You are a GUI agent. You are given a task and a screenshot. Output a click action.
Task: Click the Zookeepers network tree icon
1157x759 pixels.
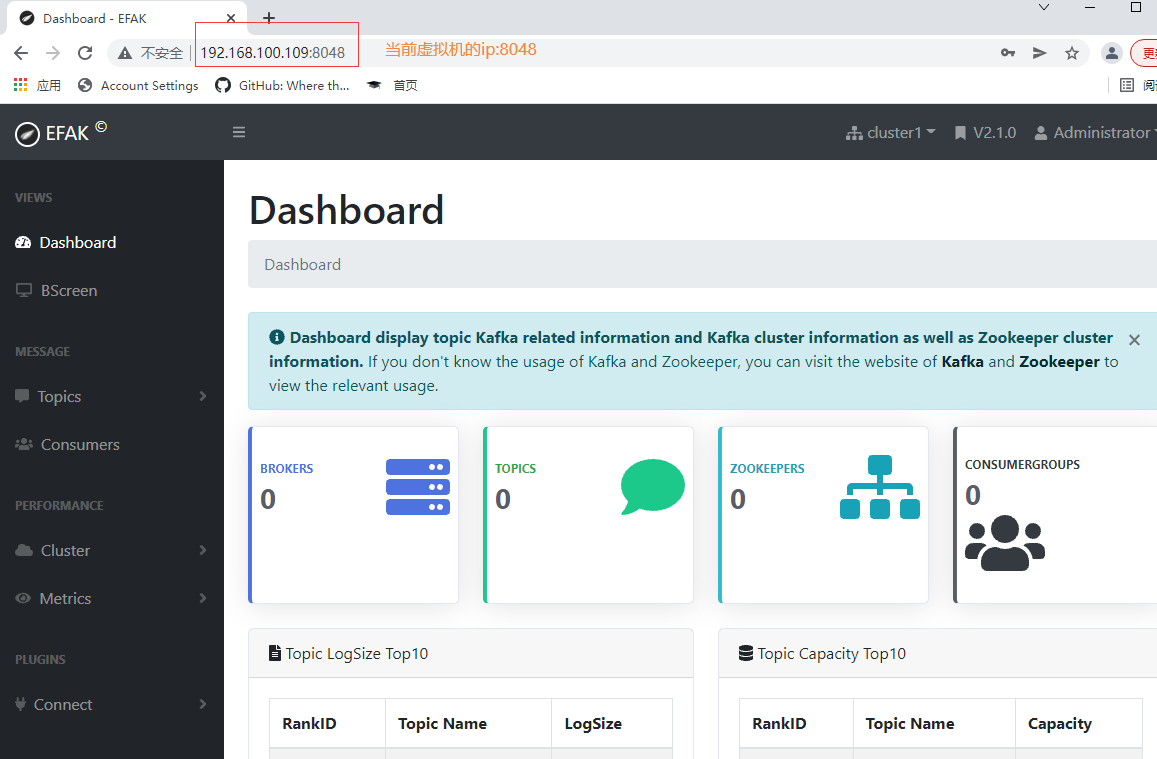point(880,487)
